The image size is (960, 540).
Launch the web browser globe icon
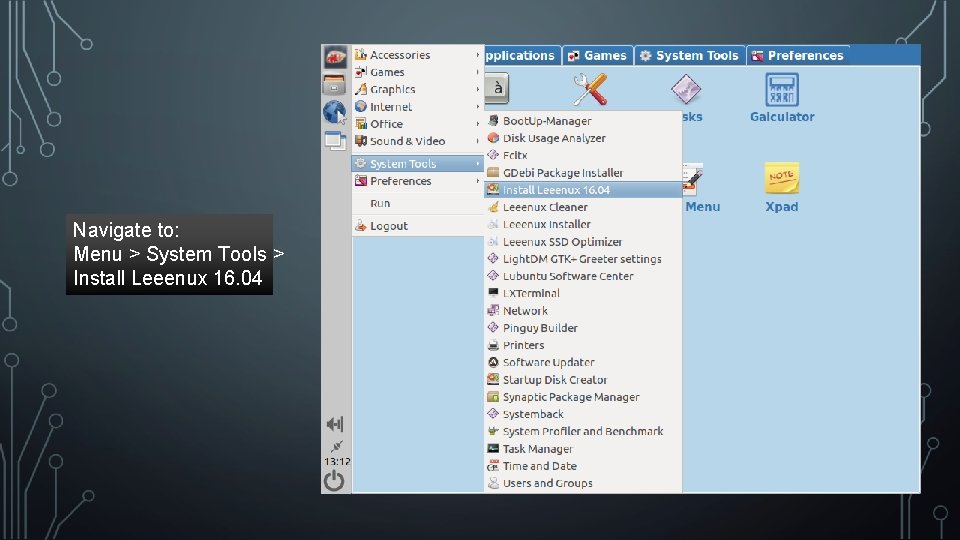click(x=335, y=113)
